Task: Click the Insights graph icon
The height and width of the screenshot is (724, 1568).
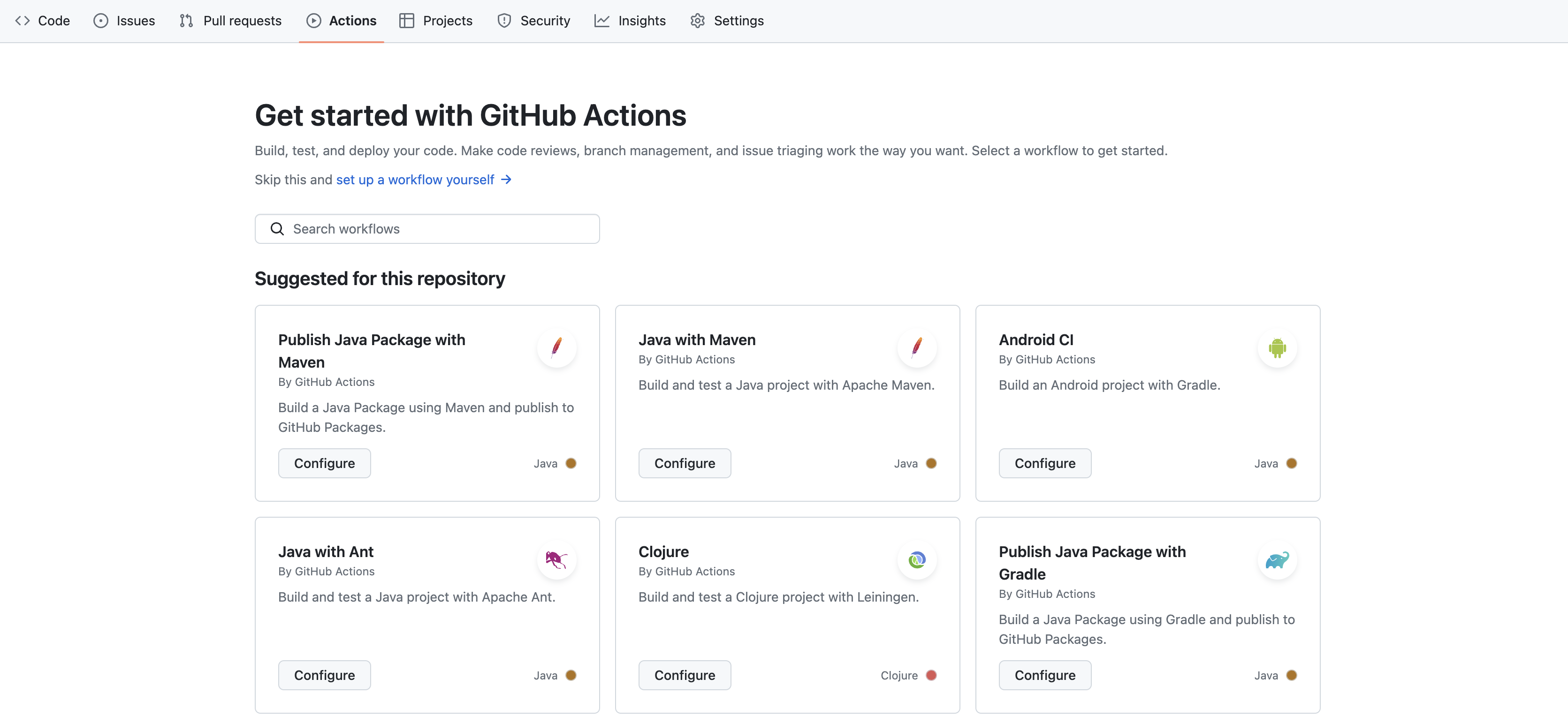Action: [601, 21]
